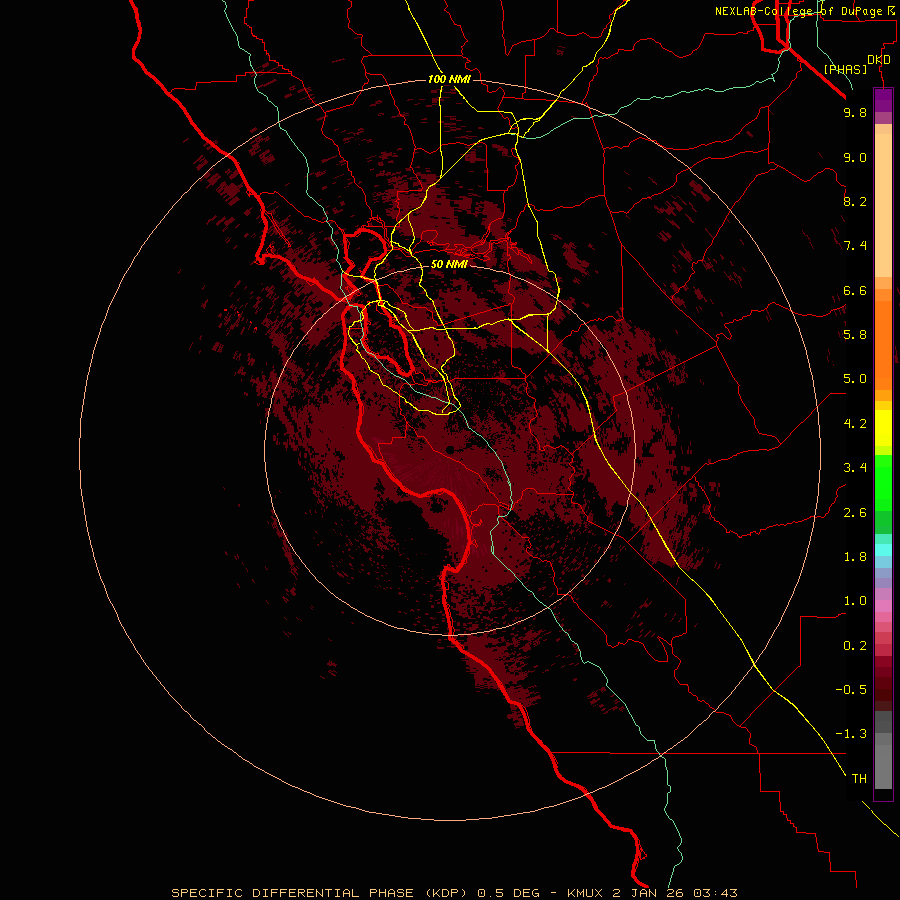Click the -0.5 legend value
Screen dimensions: 900x900
point(851,690)
